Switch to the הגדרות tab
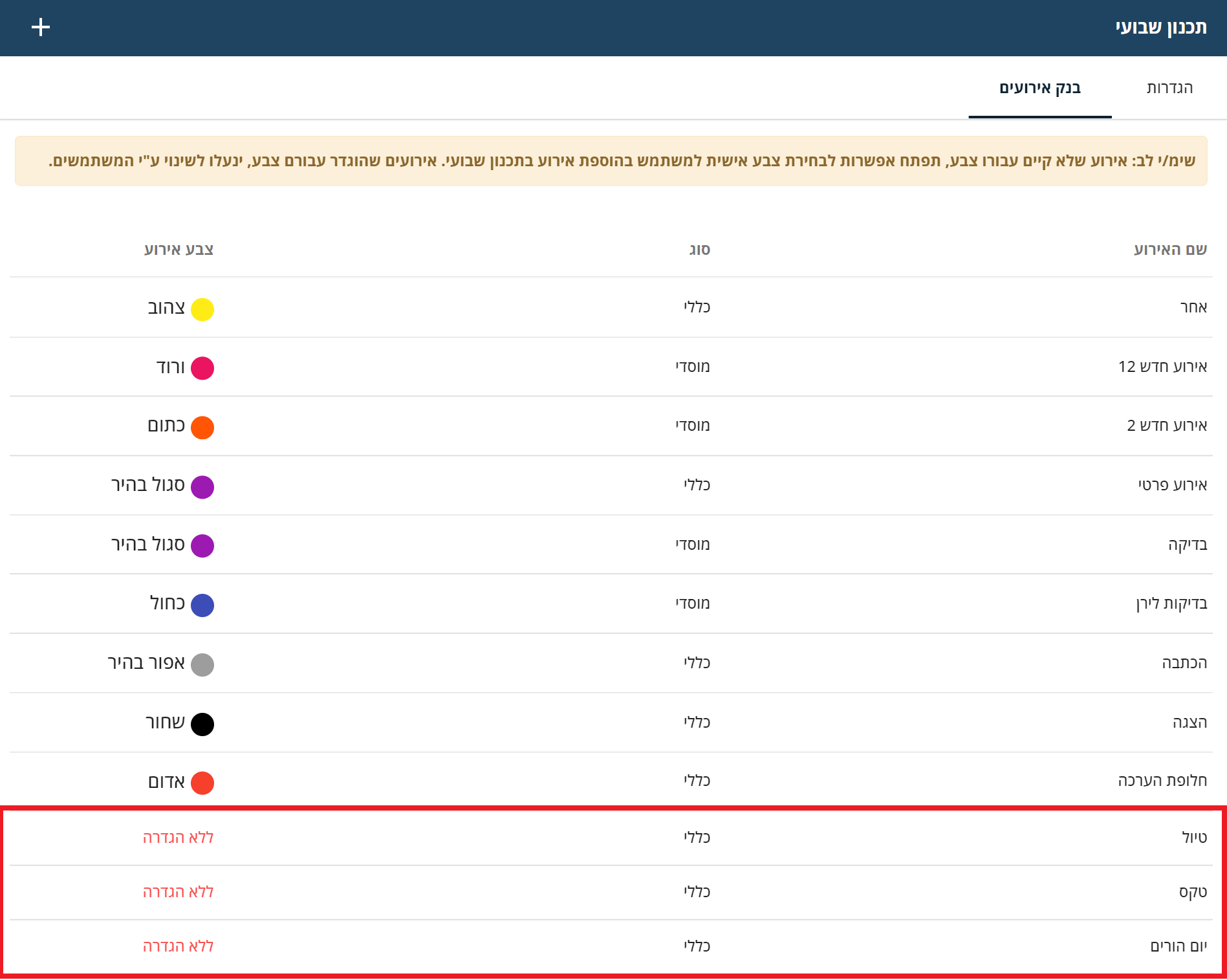Screen dimensions: 1227x980 pos(1169,88)
